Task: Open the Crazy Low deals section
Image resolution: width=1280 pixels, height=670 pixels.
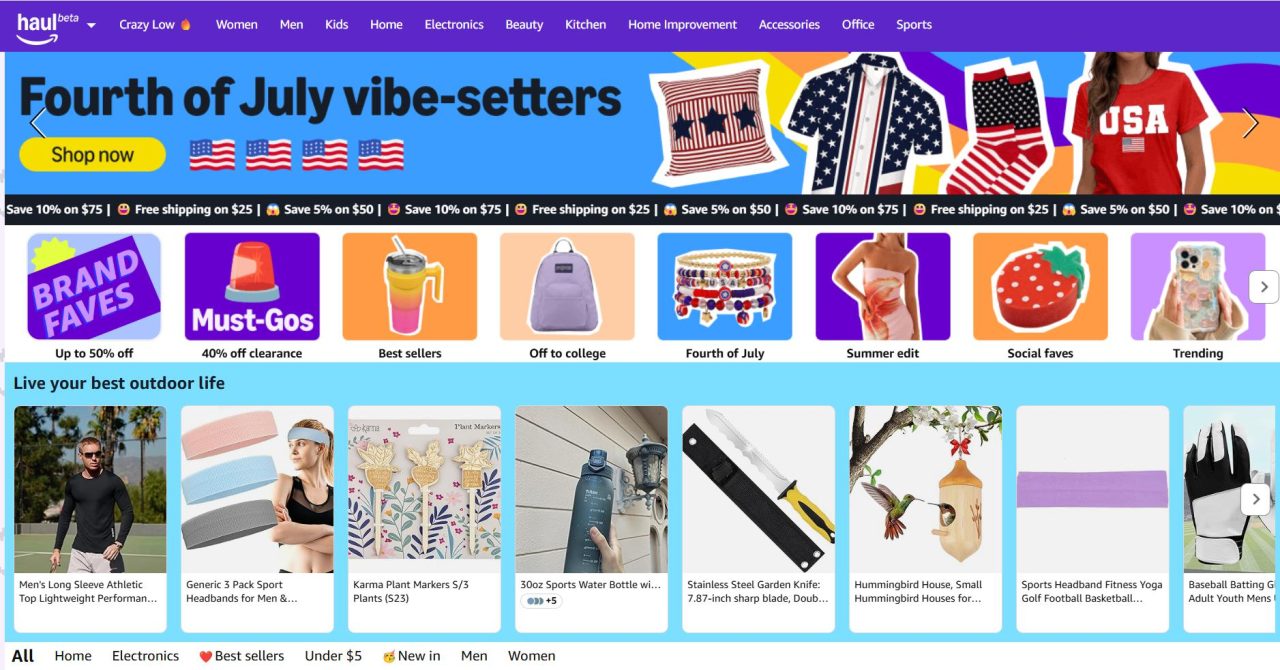Action: [x=155, y=24]
